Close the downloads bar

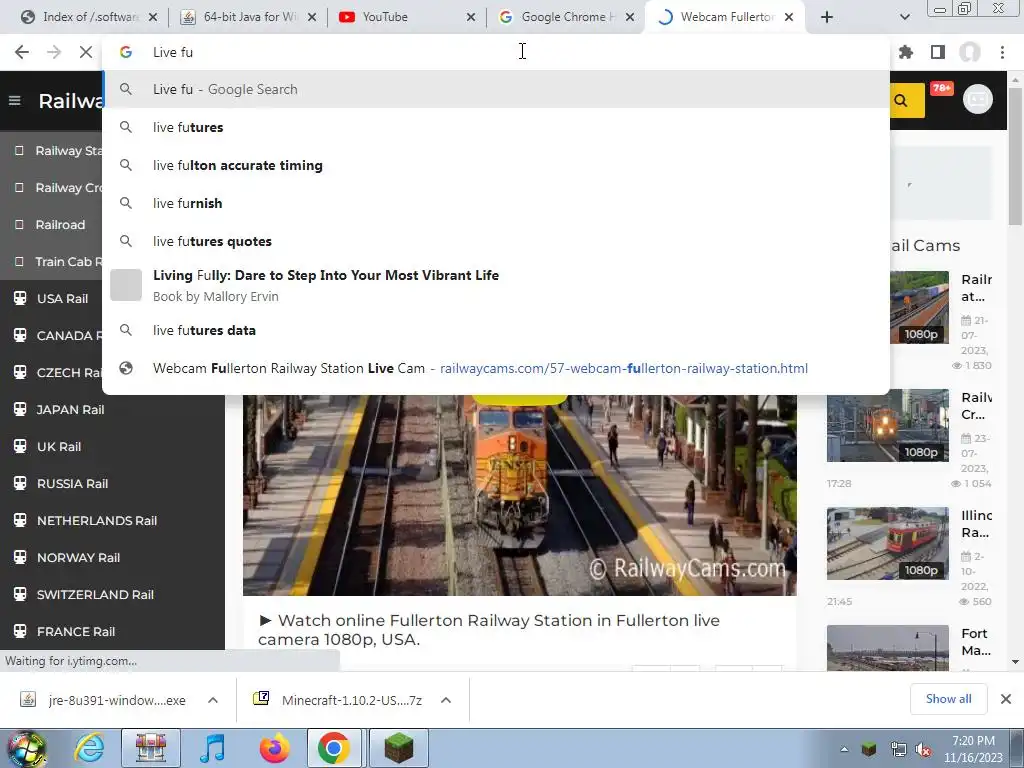(1006, 699)
